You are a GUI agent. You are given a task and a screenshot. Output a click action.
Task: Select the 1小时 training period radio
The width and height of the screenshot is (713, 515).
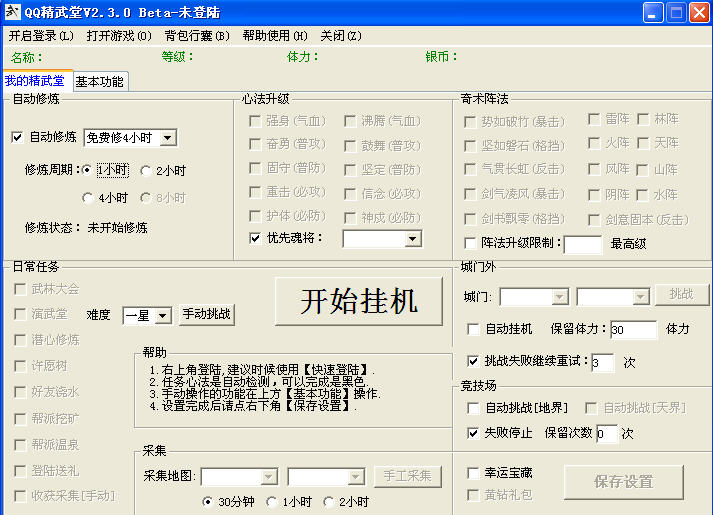tap(87, 170)
